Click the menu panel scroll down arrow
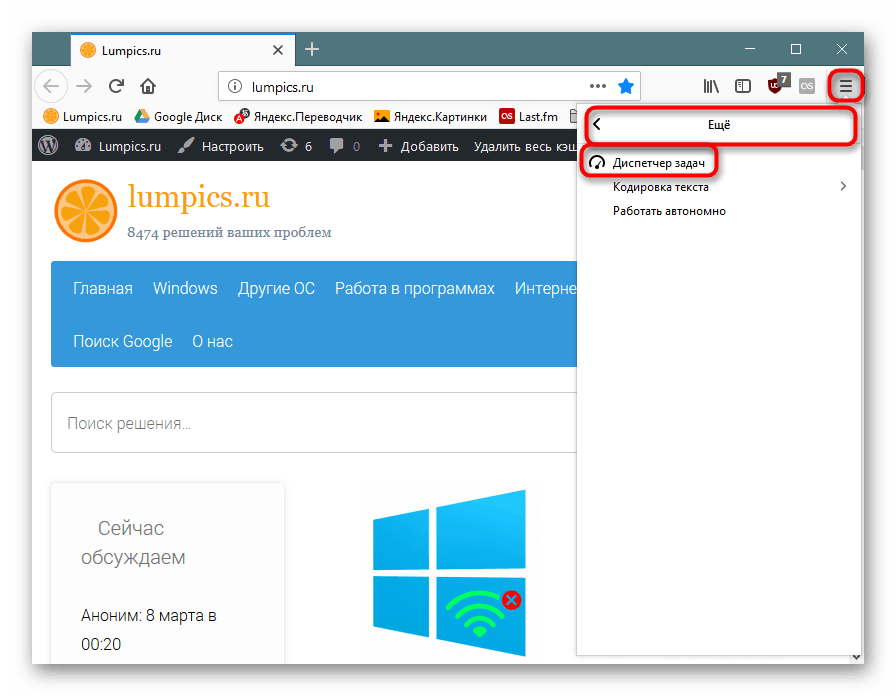Image resolution: width=896 pixels, height=696 pixels. 857,658
